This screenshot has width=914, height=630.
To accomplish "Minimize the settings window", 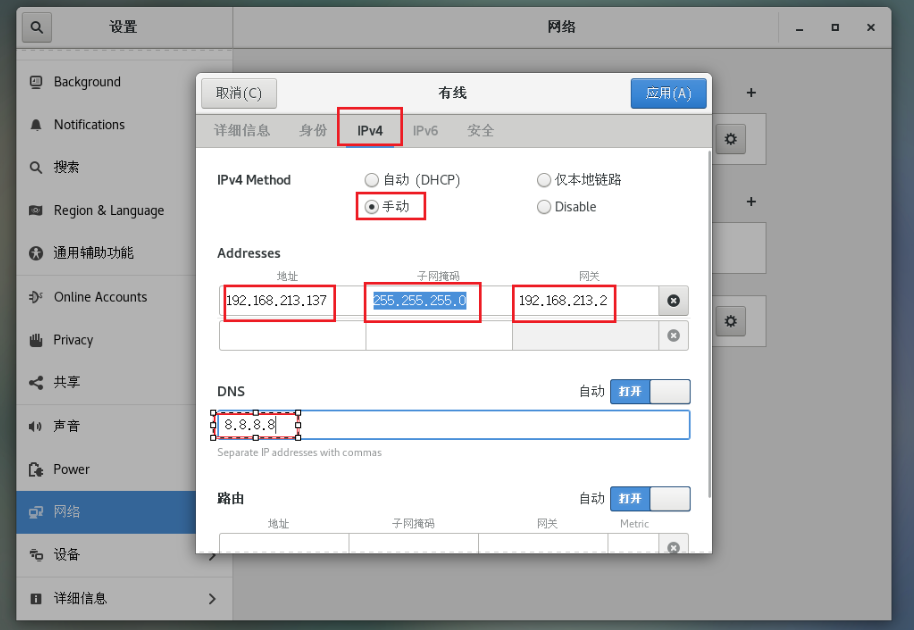I will 800,28.
